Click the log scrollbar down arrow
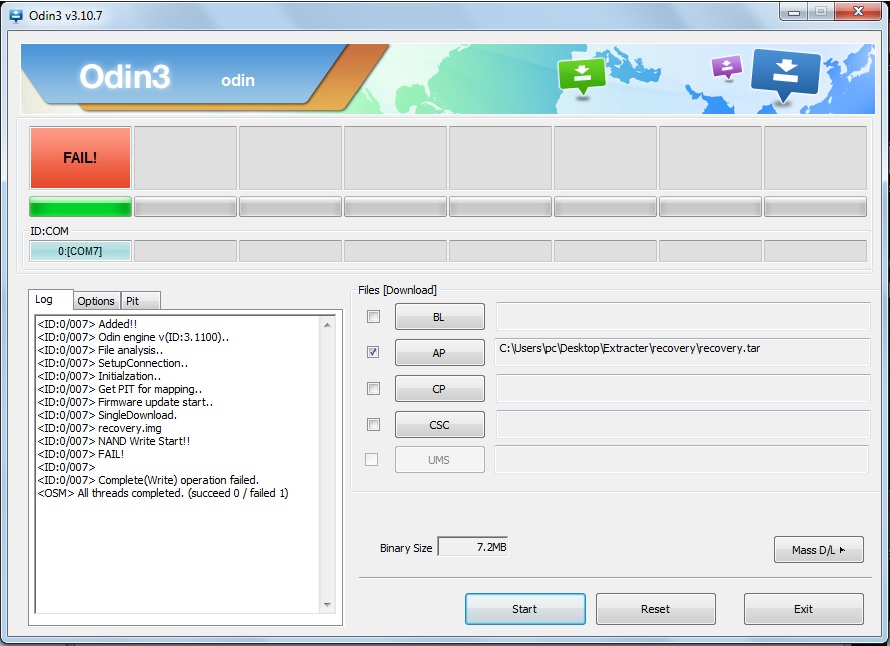 (x=327, y=605)
